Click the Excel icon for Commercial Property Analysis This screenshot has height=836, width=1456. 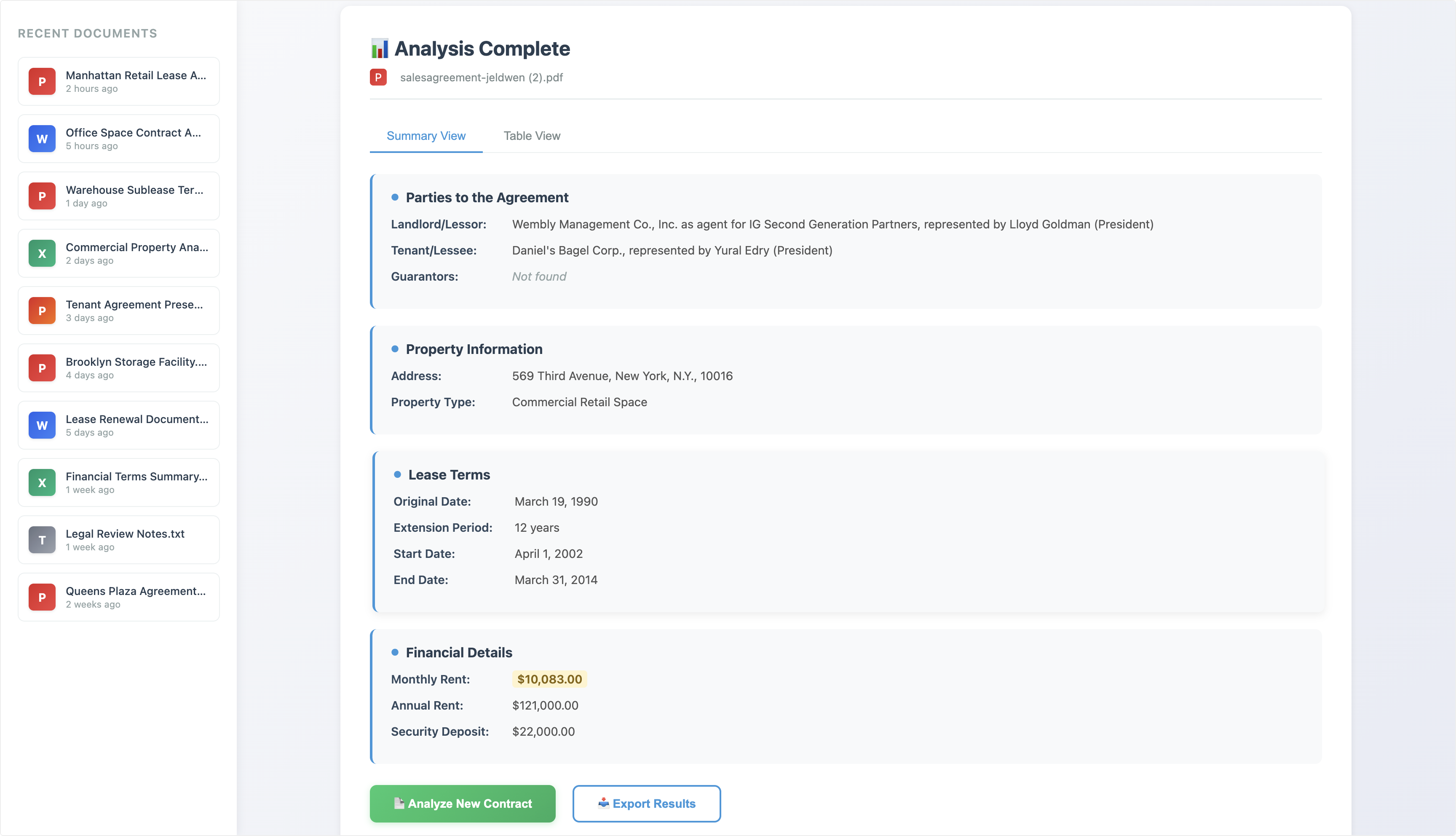(42, 254)
